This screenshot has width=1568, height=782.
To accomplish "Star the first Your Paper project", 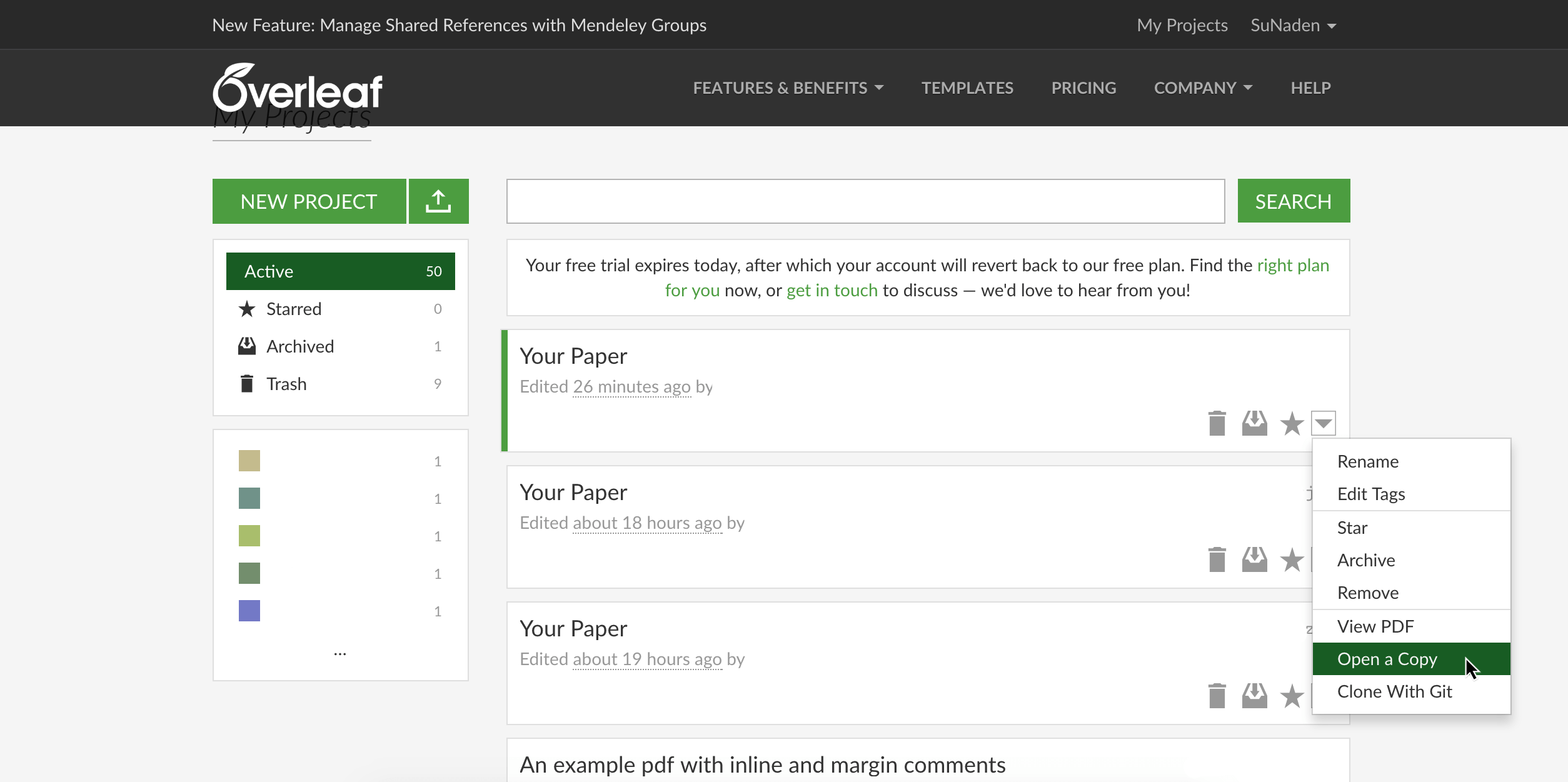I will (x=1292, y=424).
